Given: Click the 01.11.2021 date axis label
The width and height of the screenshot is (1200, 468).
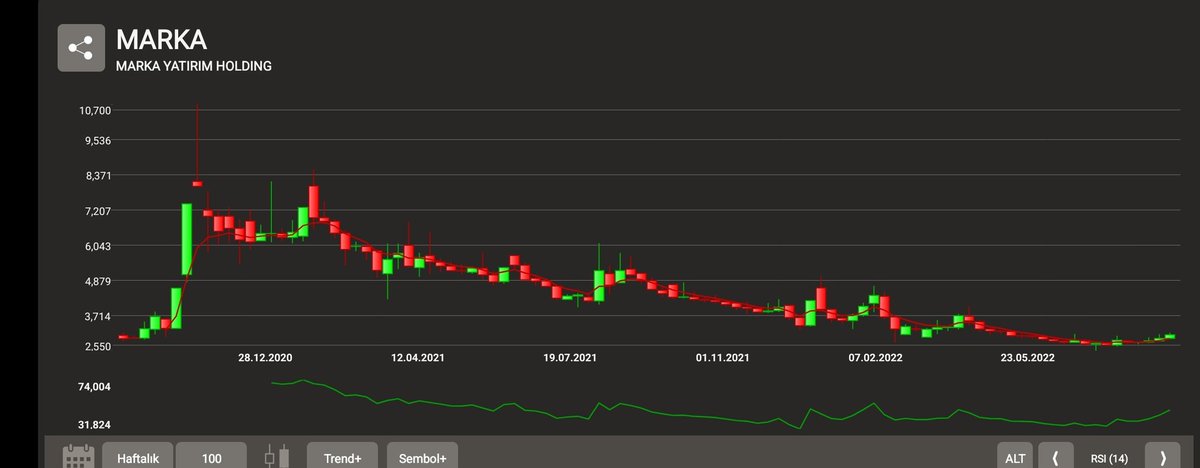Looking at the screenshot, I should tap(722, 357).
